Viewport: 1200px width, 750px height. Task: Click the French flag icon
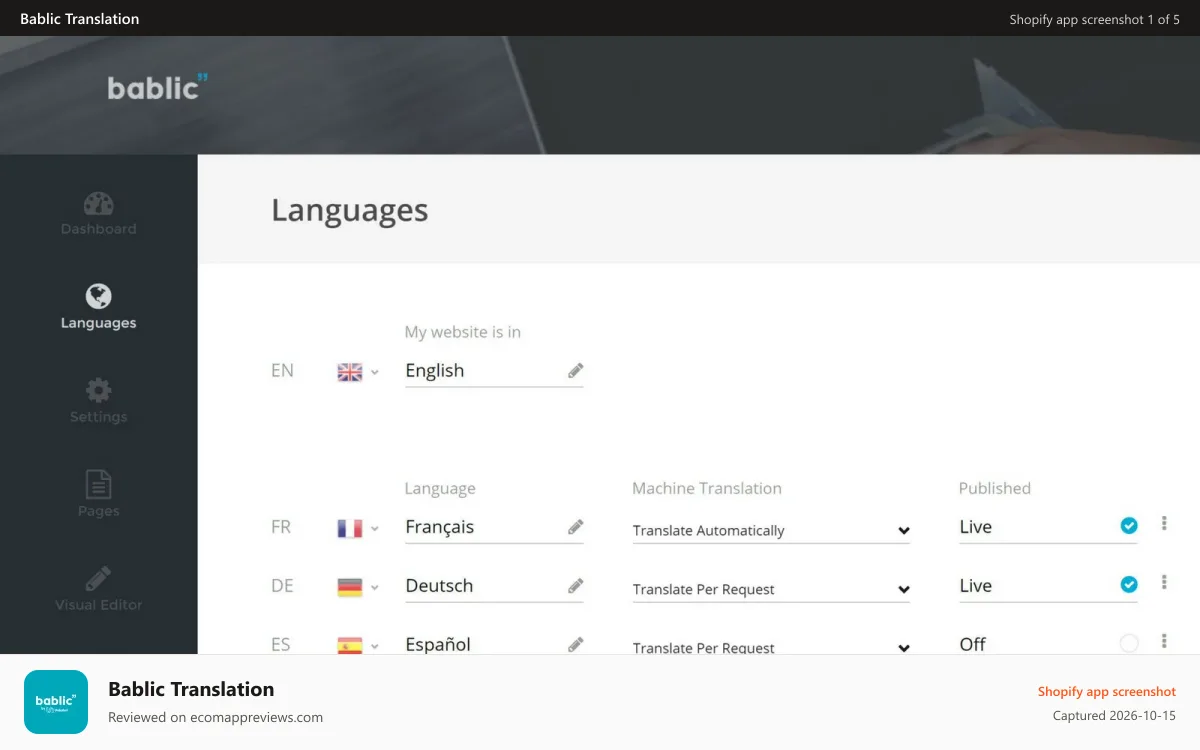pyautogui.click(x=350, y=528)
